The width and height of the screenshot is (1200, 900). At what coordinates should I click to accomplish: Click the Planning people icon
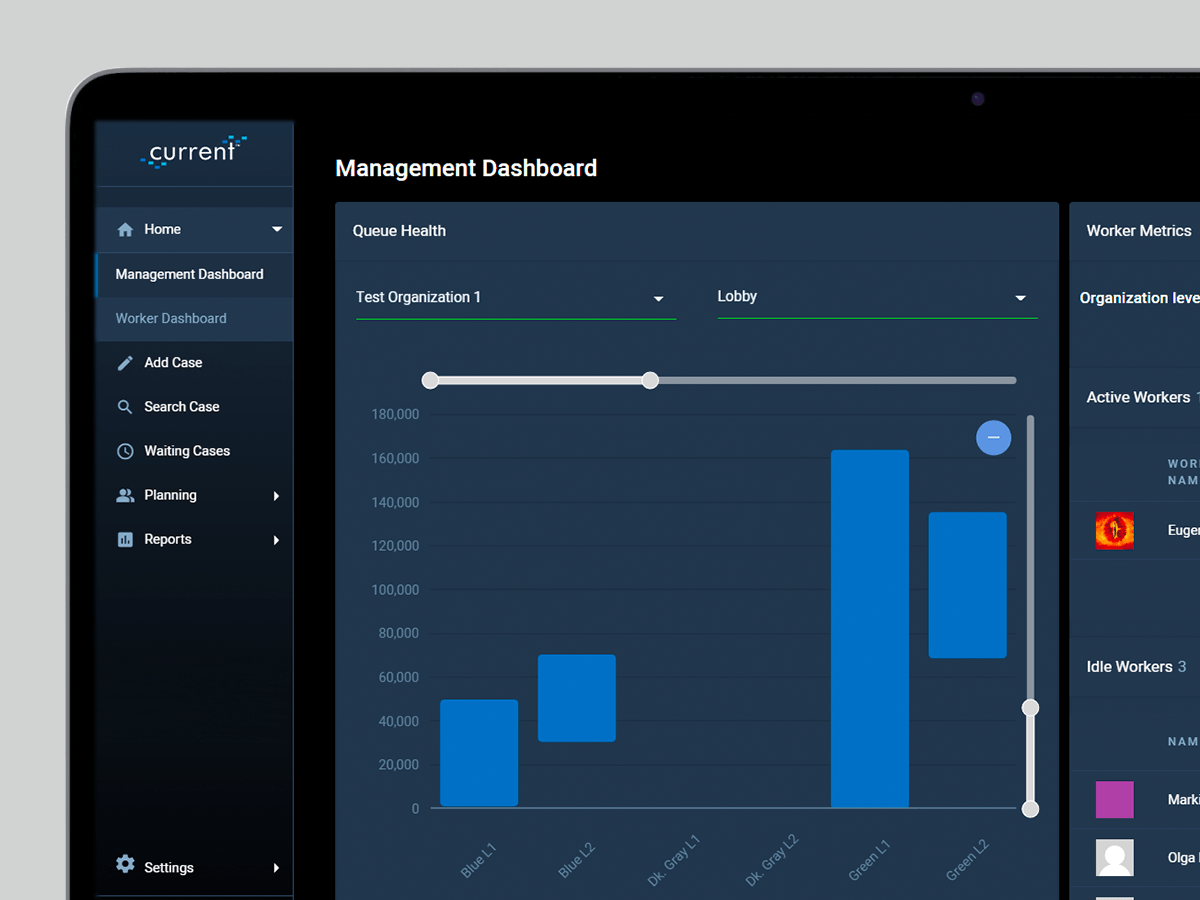(x=125, y=495)
